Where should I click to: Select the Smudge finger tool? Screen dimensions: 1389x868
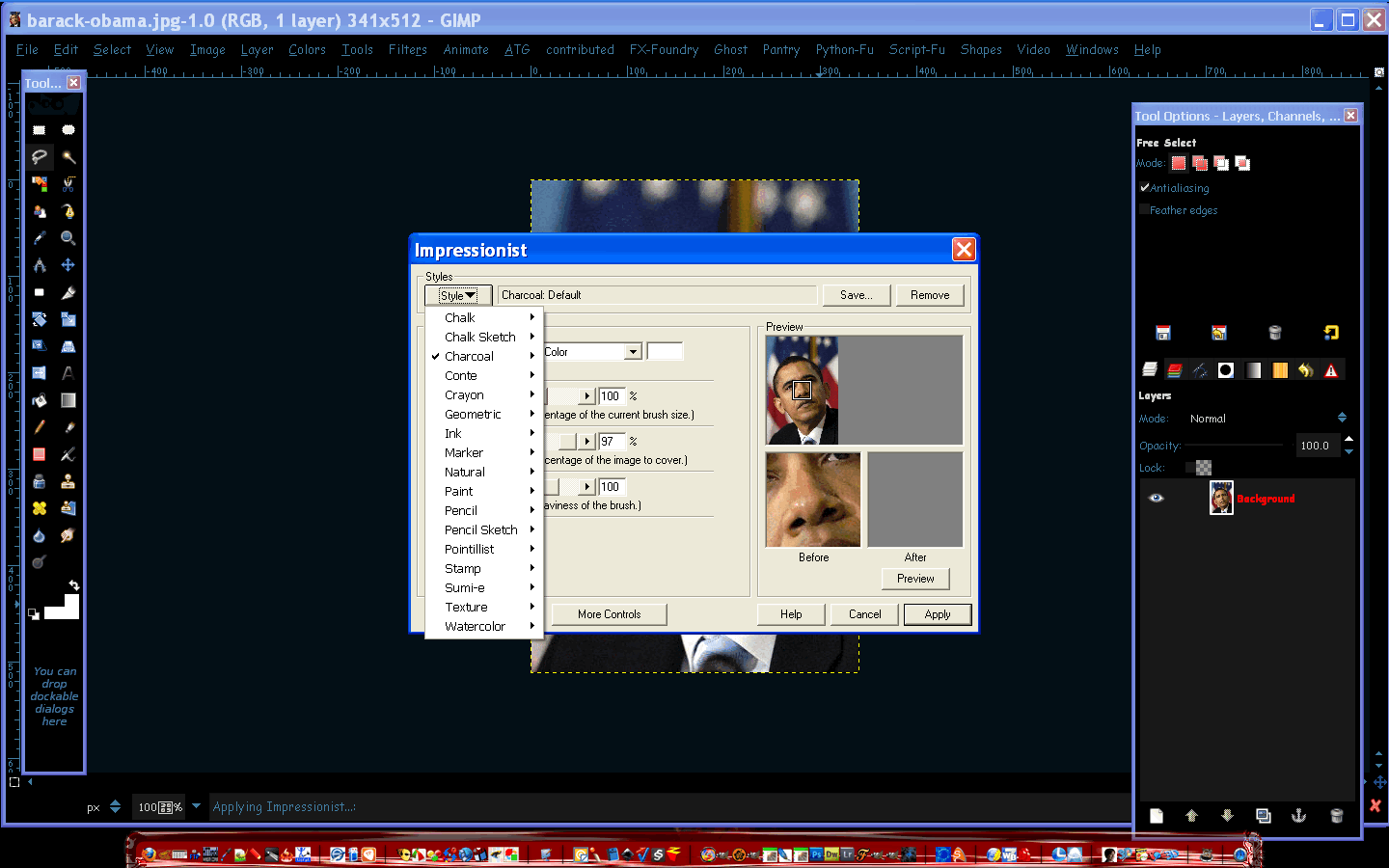pyautogui.click(x=68, y=534)
